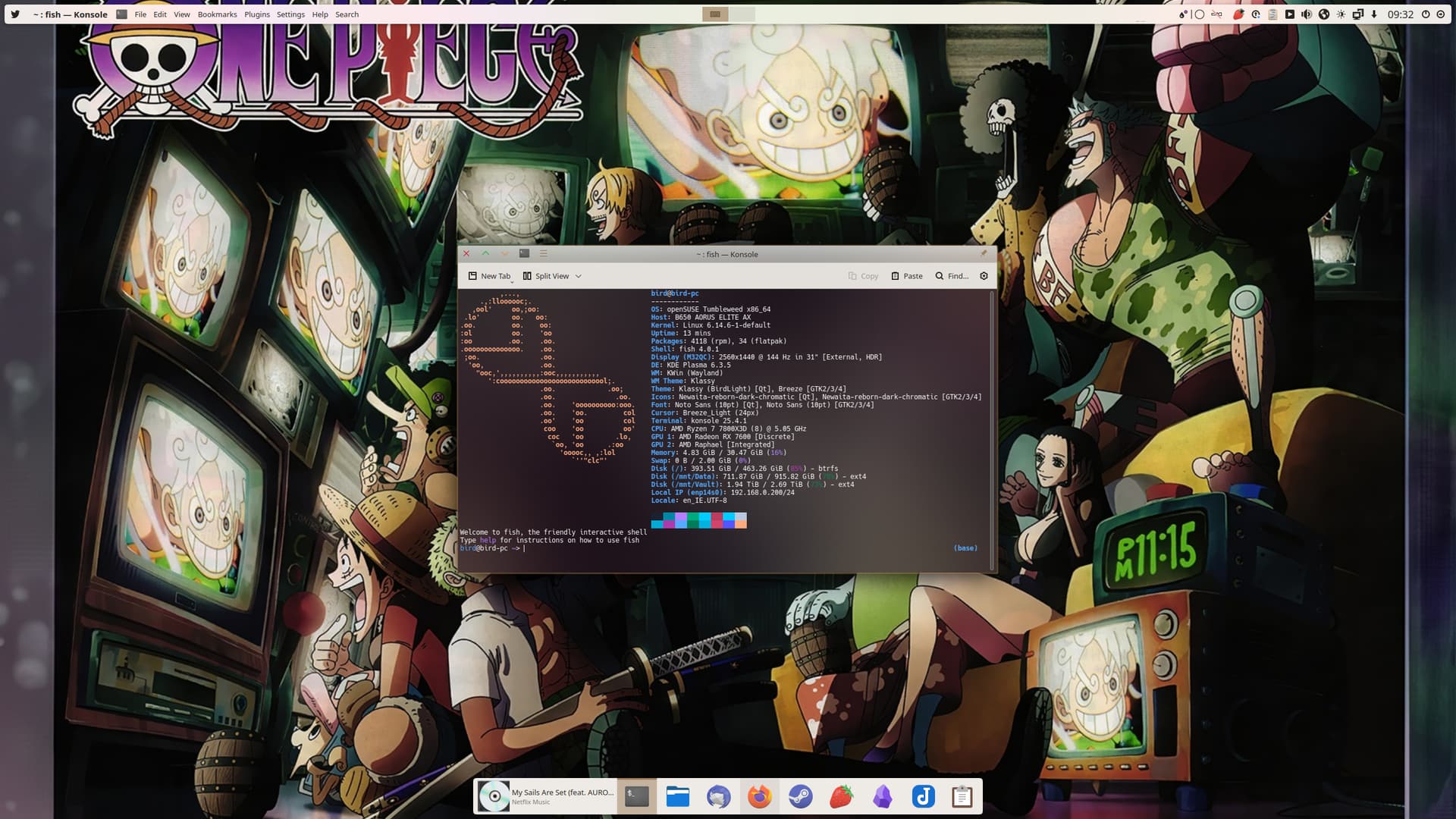Click the 'My Sails Are Set' track title

tap(562, 792)
